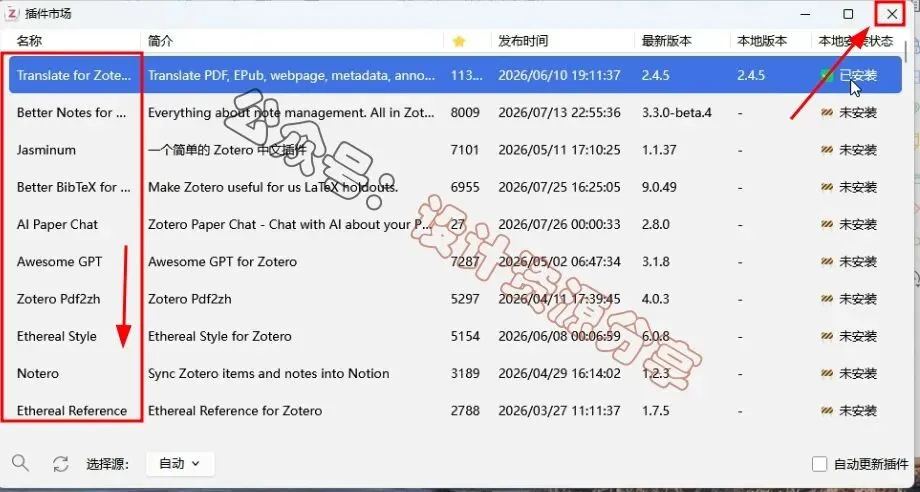Sort by the 本地版本 column header

click(x=762, y=41)
